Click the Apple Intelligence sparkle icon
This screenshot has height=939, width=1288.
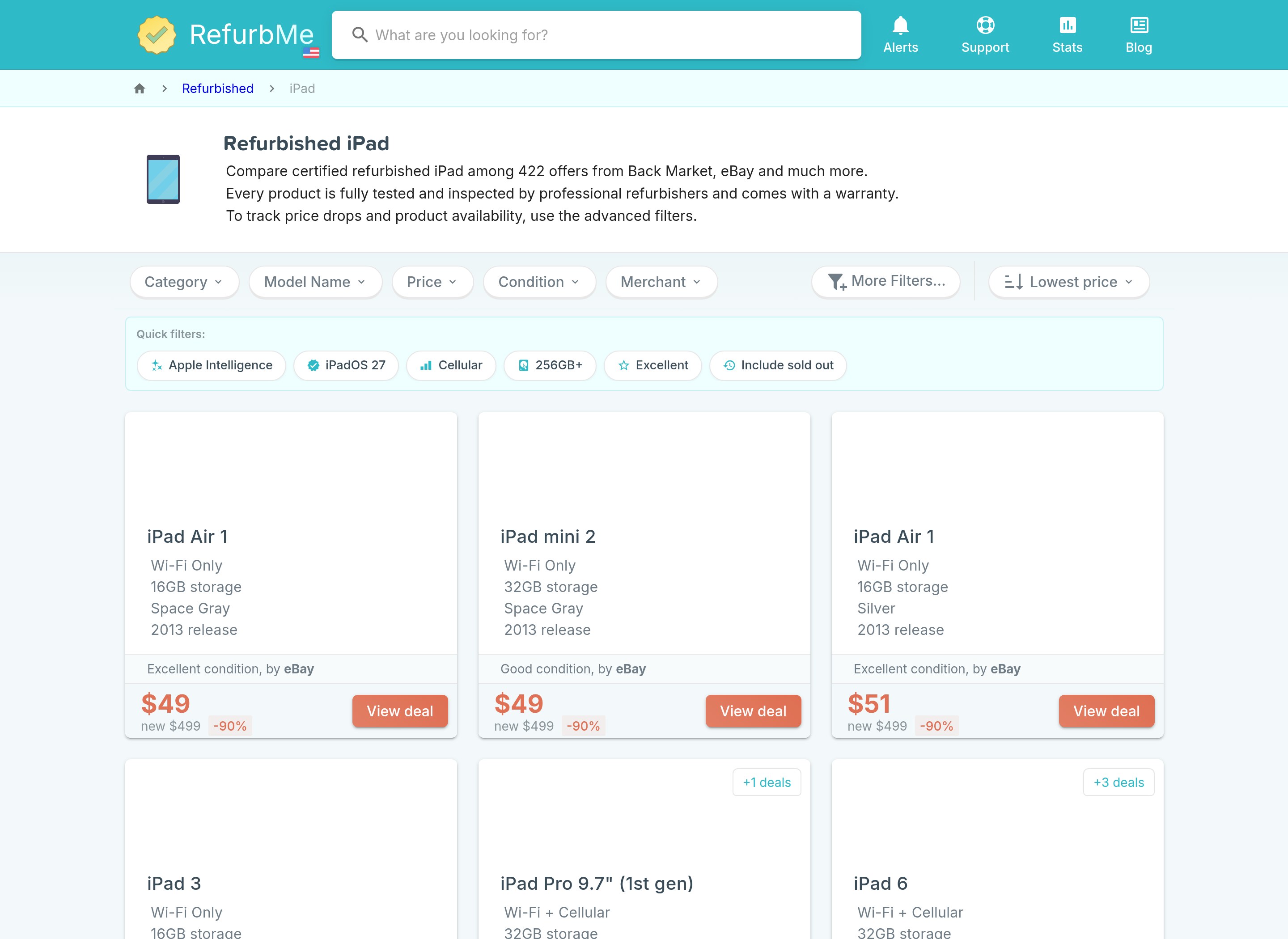[157, 365]
